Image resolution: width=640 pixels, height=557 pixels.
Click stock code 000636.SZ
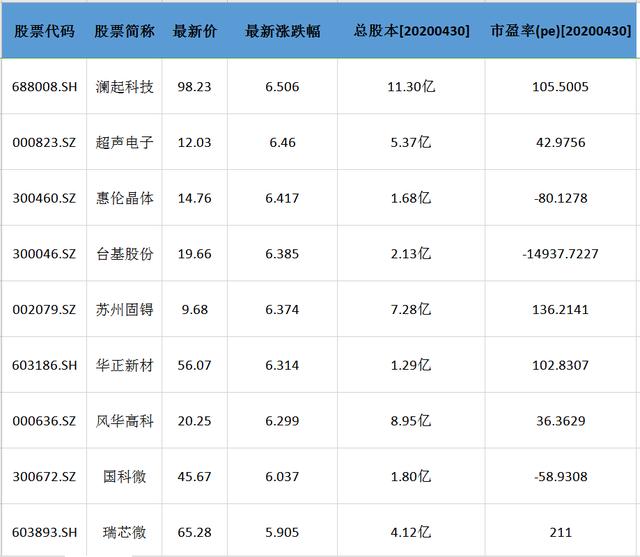click(x=44, y=421)
